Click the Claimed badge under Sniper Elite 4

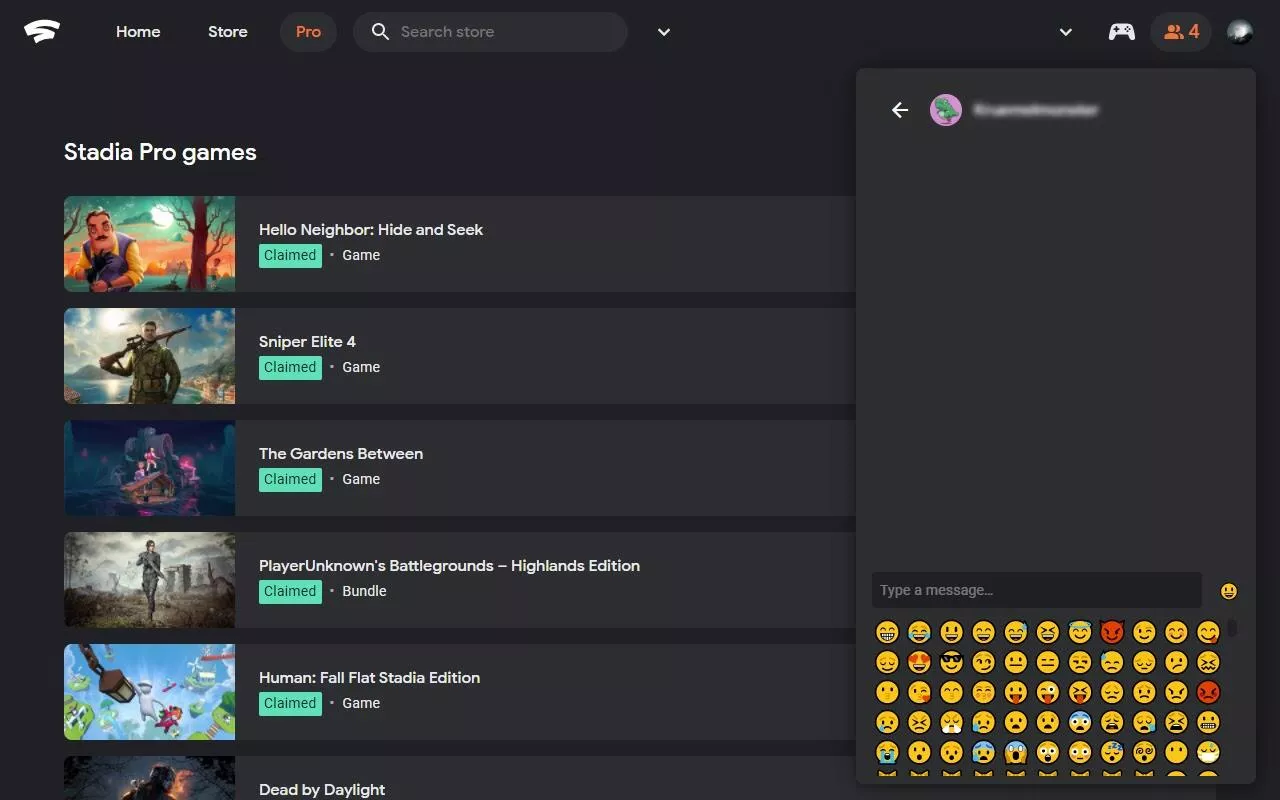[290, 367]
